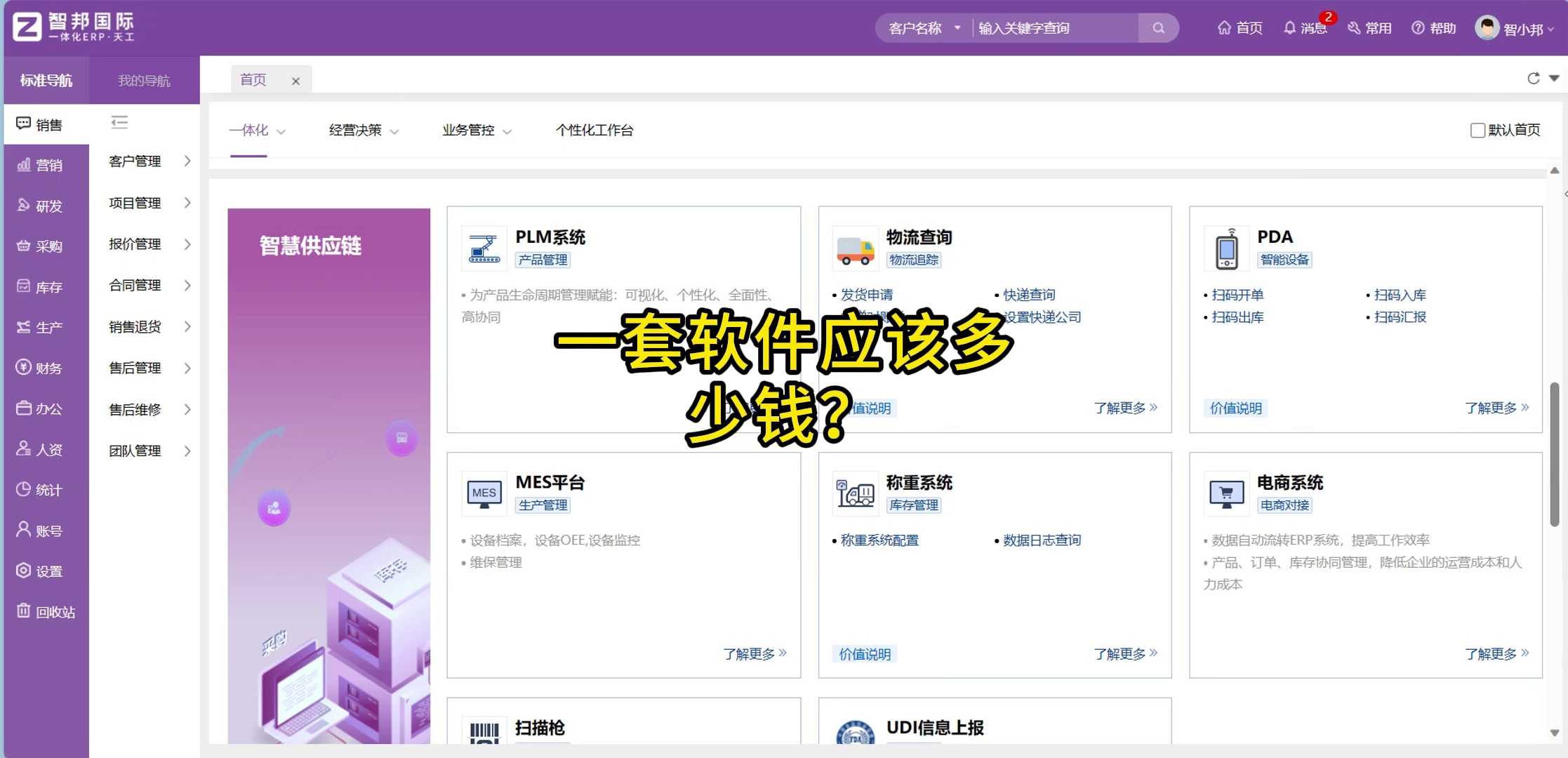The height and width of the screenshot is (758, 1568).
Task: Open 发货申请 link in 物流查询 card
Action: point(867,295)
